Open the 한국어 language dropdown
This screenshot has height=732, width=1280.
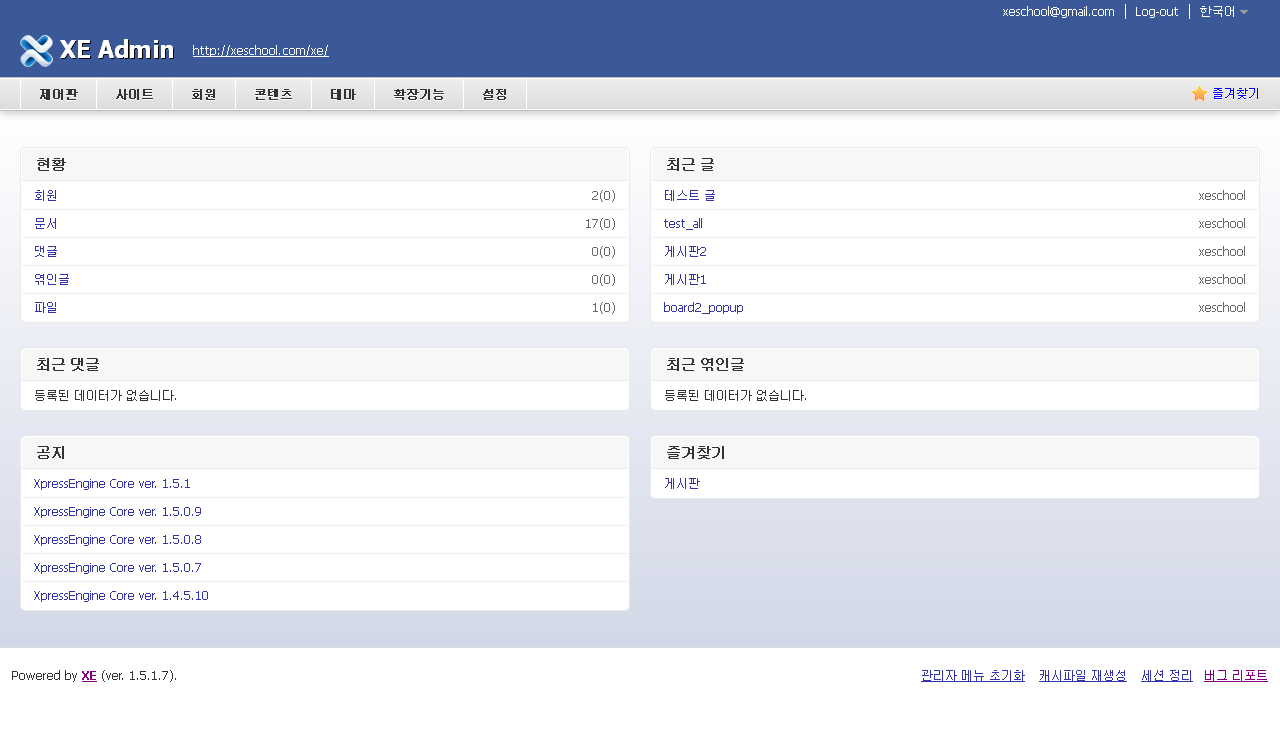click(x=1223, y=11)
